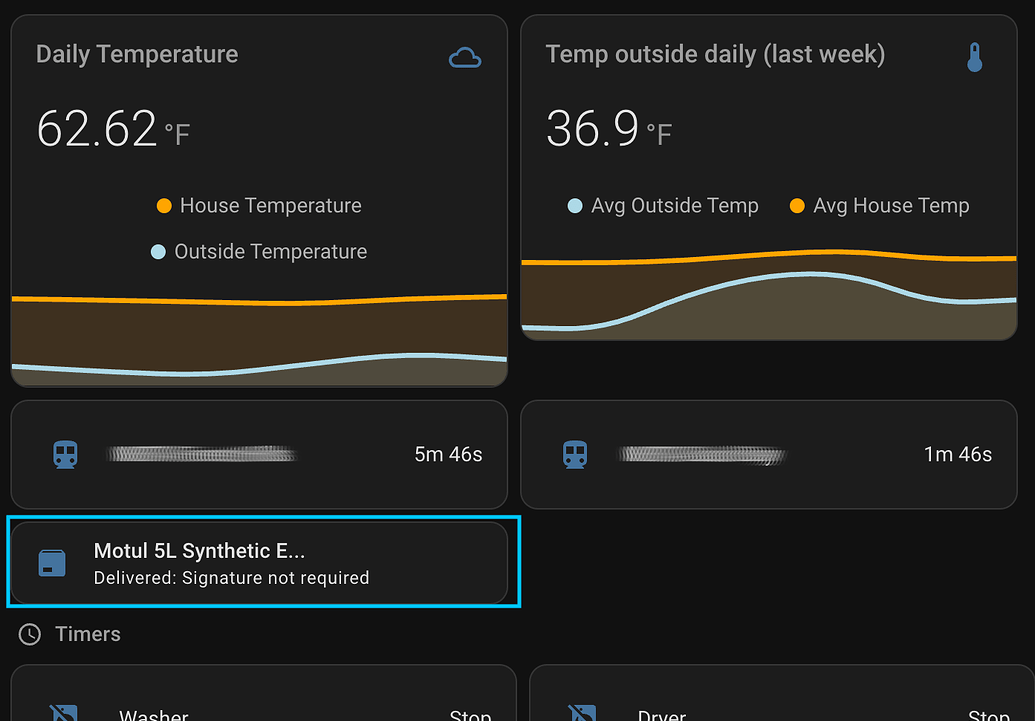
Task: Toggle the House Temperature series legend
Action: tap(270, 206)
